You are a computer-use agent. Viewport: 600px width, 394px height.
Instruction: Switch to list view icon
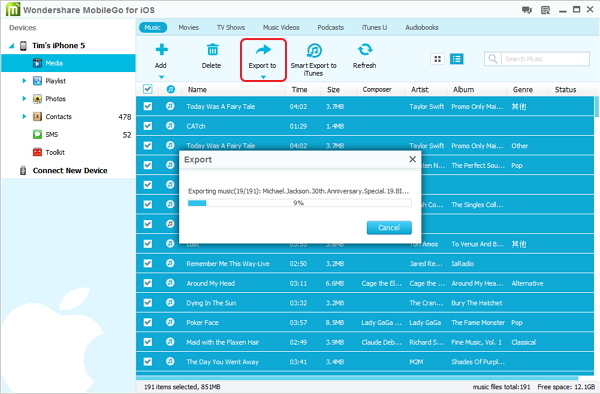(457, 59)
